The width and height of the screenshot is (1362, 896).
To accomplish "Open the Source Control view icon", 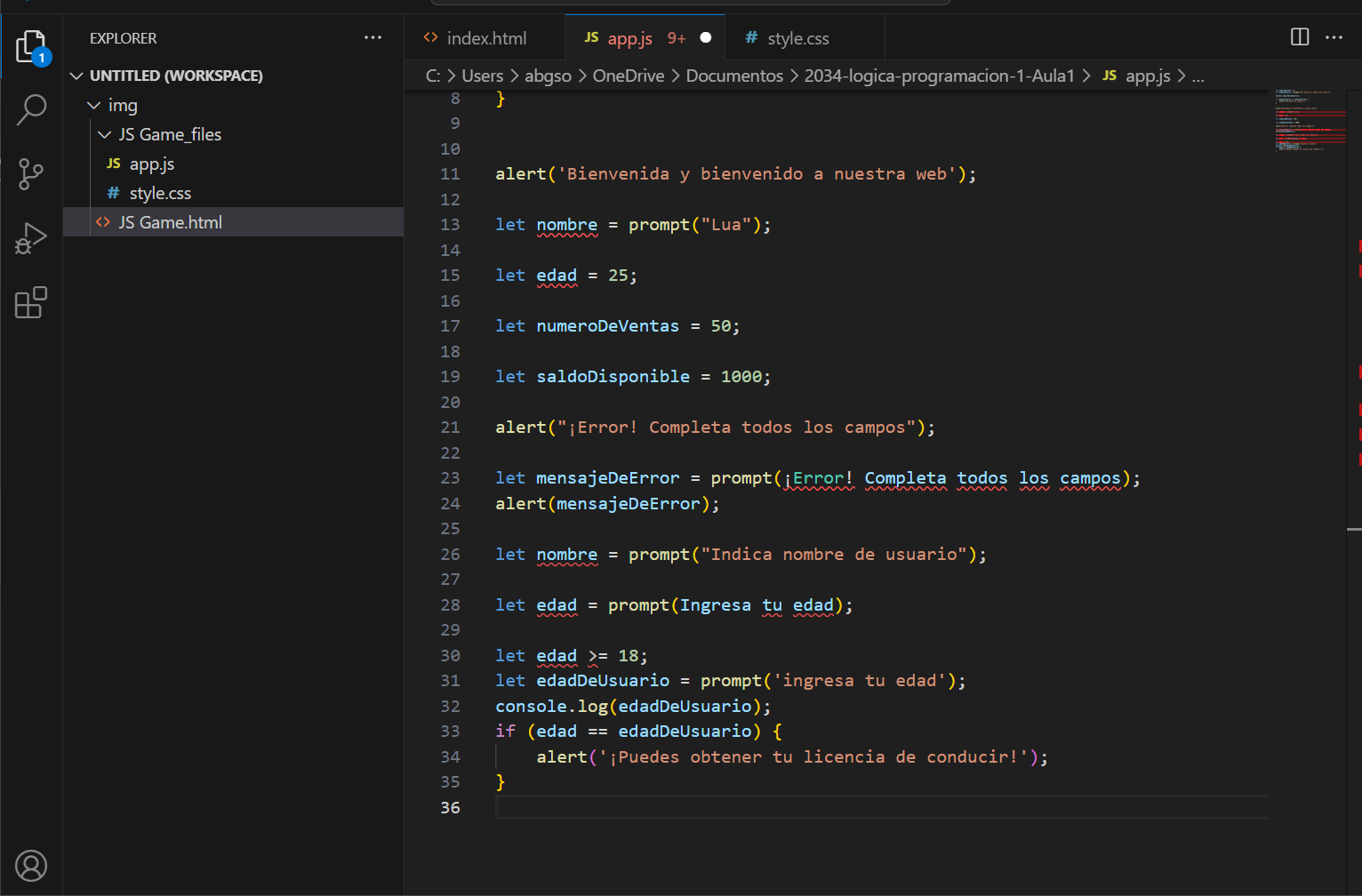I will click(x=31, y=174).
